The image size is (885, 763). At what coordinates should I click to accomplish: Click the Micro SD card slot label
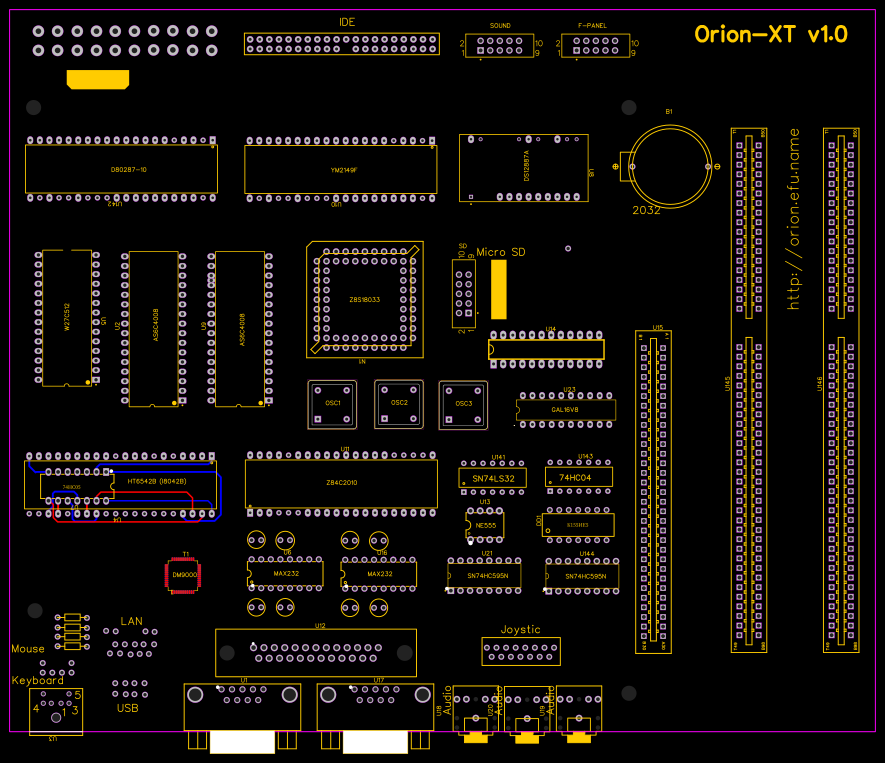pos(501,252)
